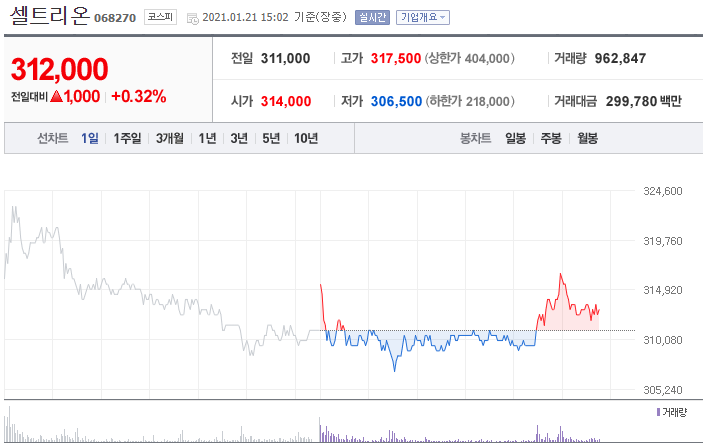The height and width of the screenshot is (443, 703).
Task: Switch to the 3개월 chart period
Action: (x=169, y=138)
